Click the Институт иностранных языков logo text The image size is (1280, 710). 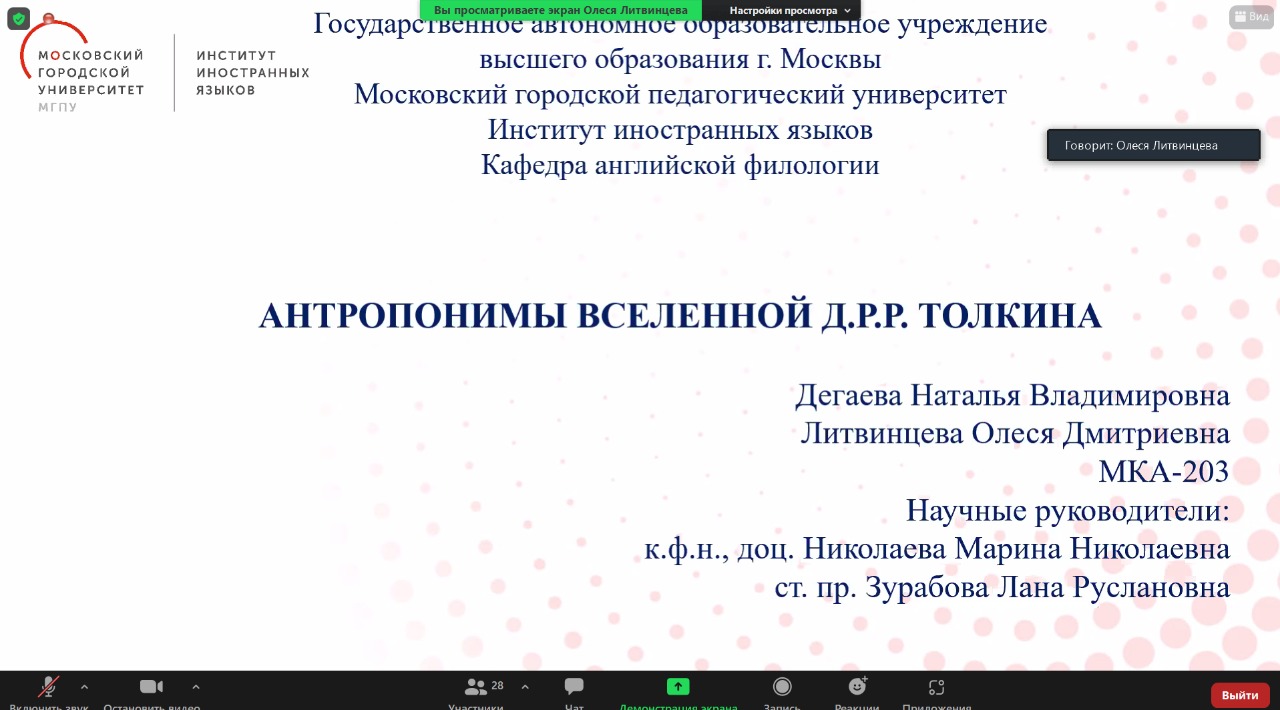coord(252,73)
